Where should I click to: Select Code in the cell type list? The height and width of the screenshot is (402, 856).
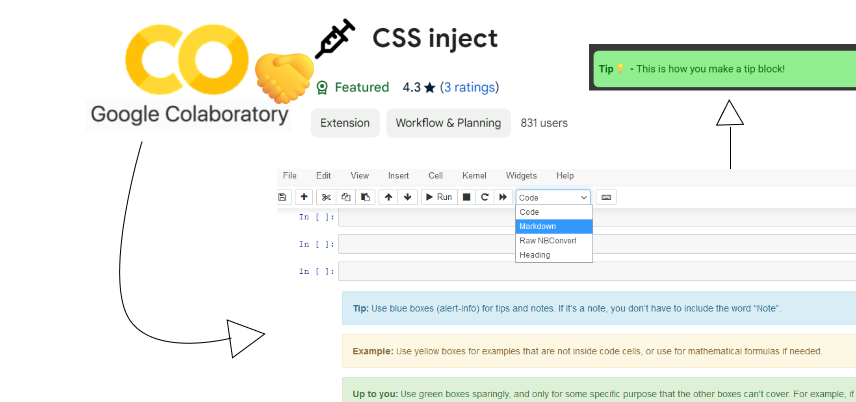pyautogui.click(x=554, y=212)
